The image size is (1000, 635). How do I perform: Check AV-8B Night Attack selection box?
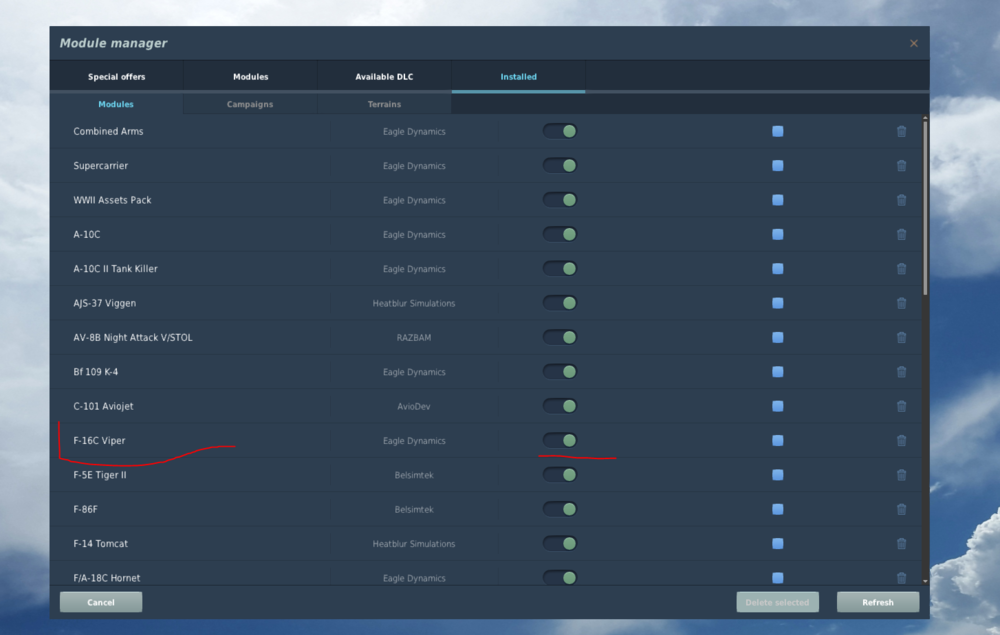click(x=777, y=338)
